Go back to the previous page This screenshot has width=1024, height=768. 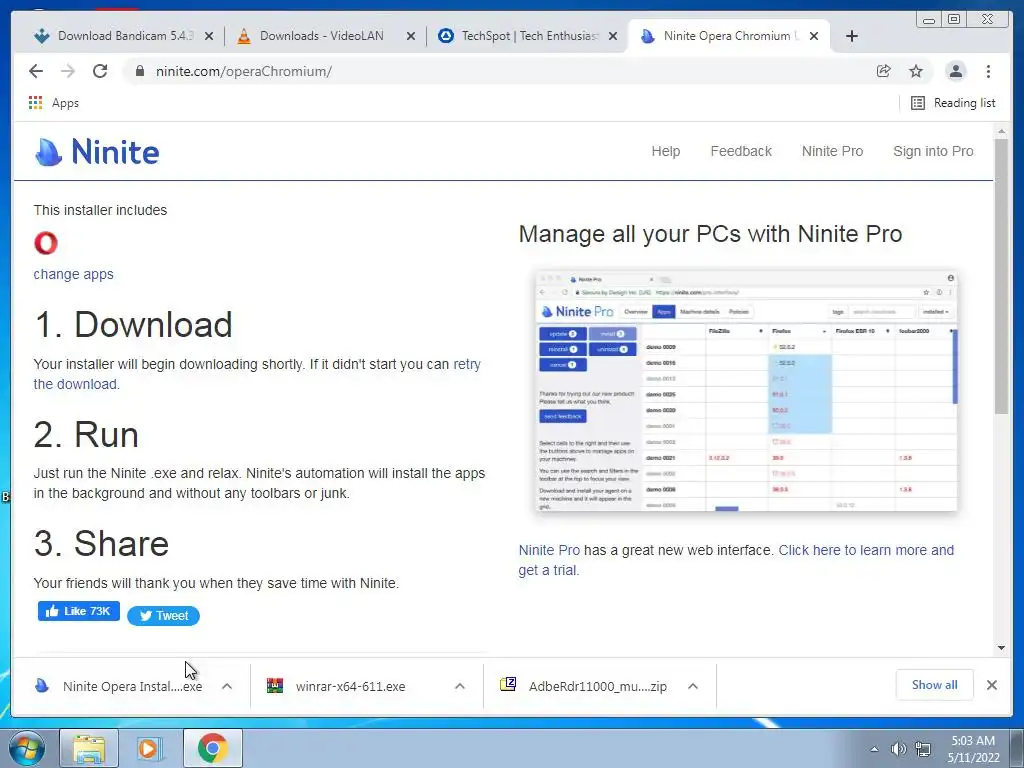click(x=36, y=71)
